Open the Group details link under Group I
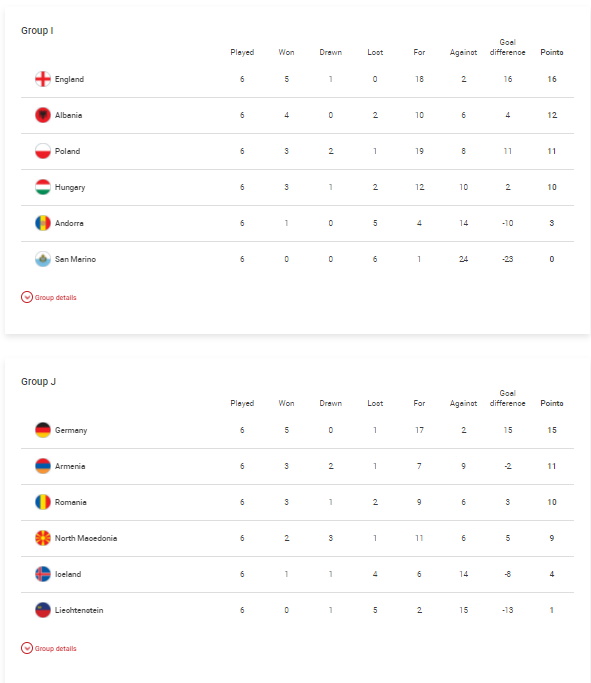Viewport: 591px width, 683px height. [x=55, y=298]
